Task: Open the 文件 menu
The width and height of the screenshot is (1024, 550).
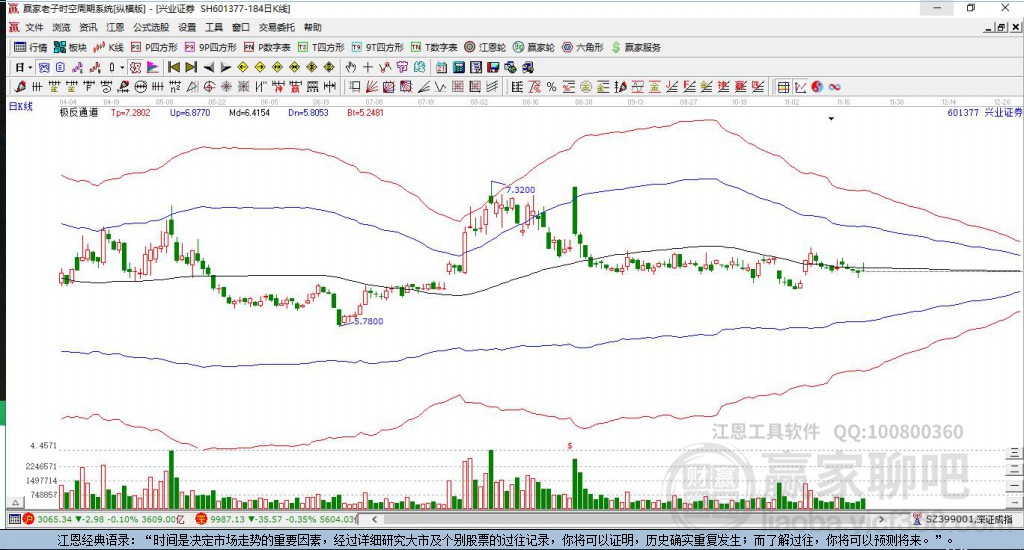Action: (34, 27)
